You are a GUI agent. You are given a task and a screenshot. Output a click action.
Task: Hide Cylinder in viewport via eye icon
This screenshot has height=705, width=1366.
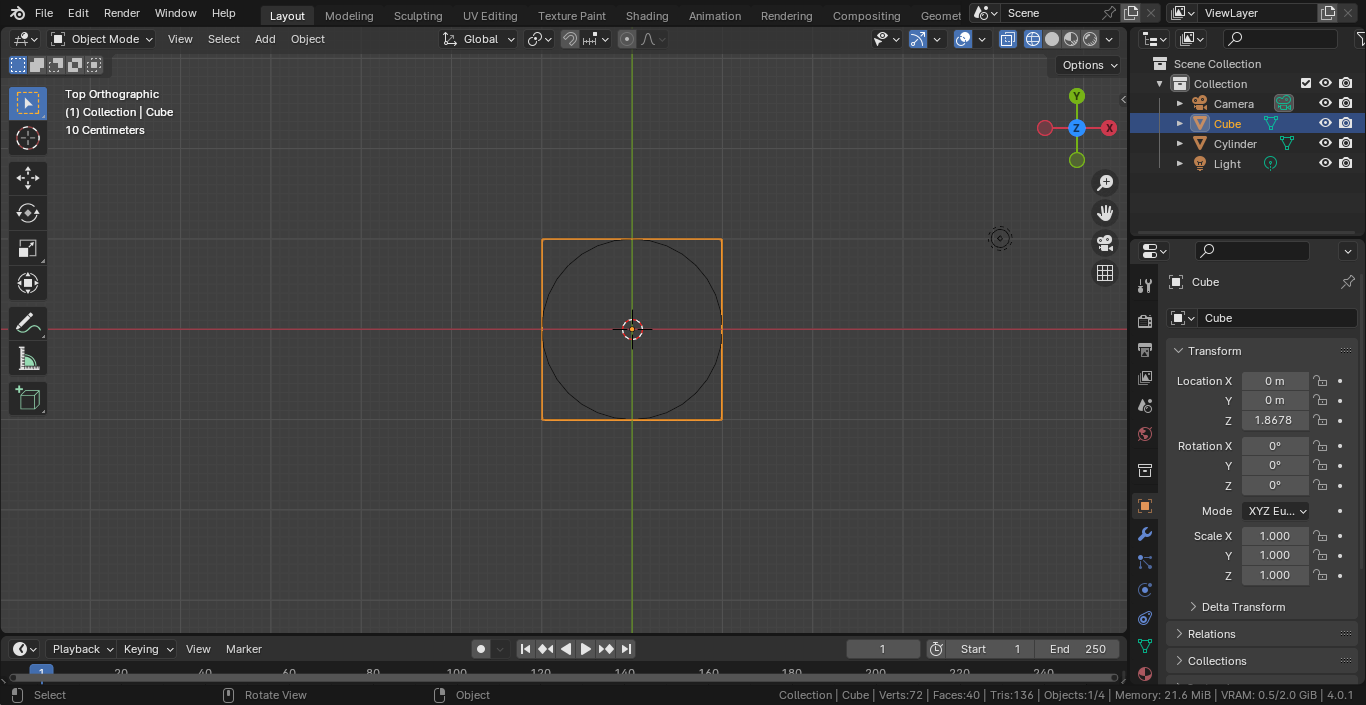pos(1325,144)
